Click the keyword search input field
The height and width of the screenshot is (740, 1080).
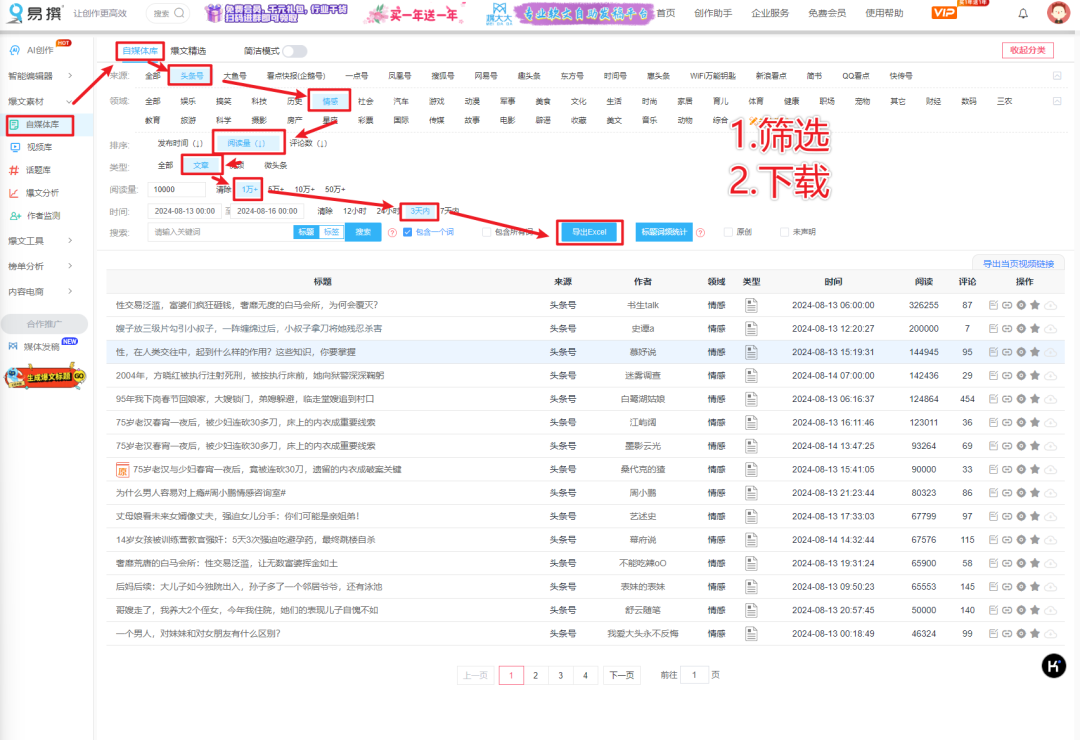[x=220, y=232]
